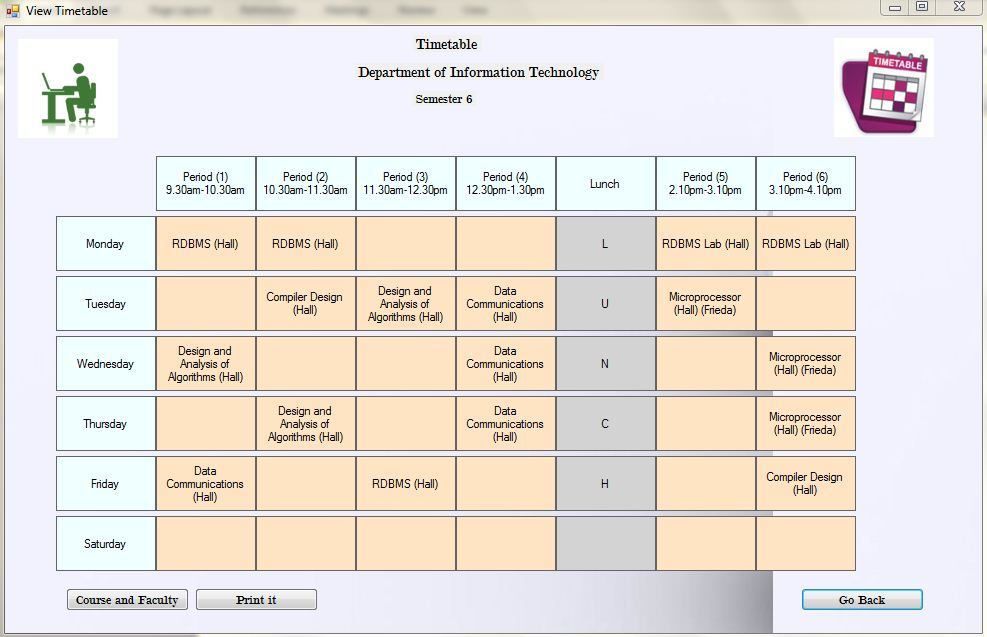Image resolution: width=987 pixels, height=637 pixels.
Task: Select Thursday Design and Analysis of Algorithms cell
Action: 305,424
